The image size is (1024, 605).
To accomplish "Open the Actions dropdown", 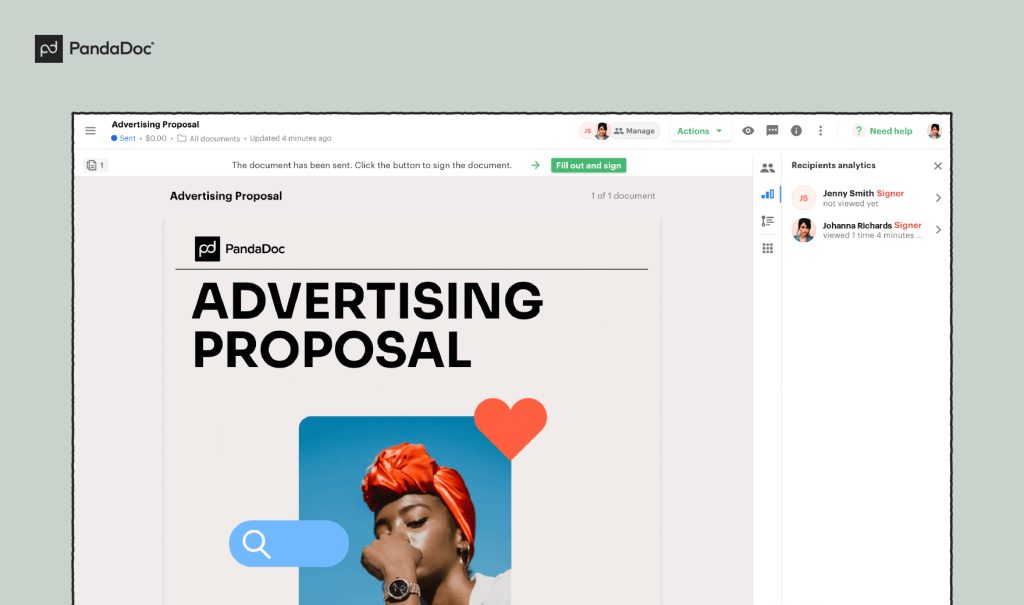I will (x=699, y=131).
